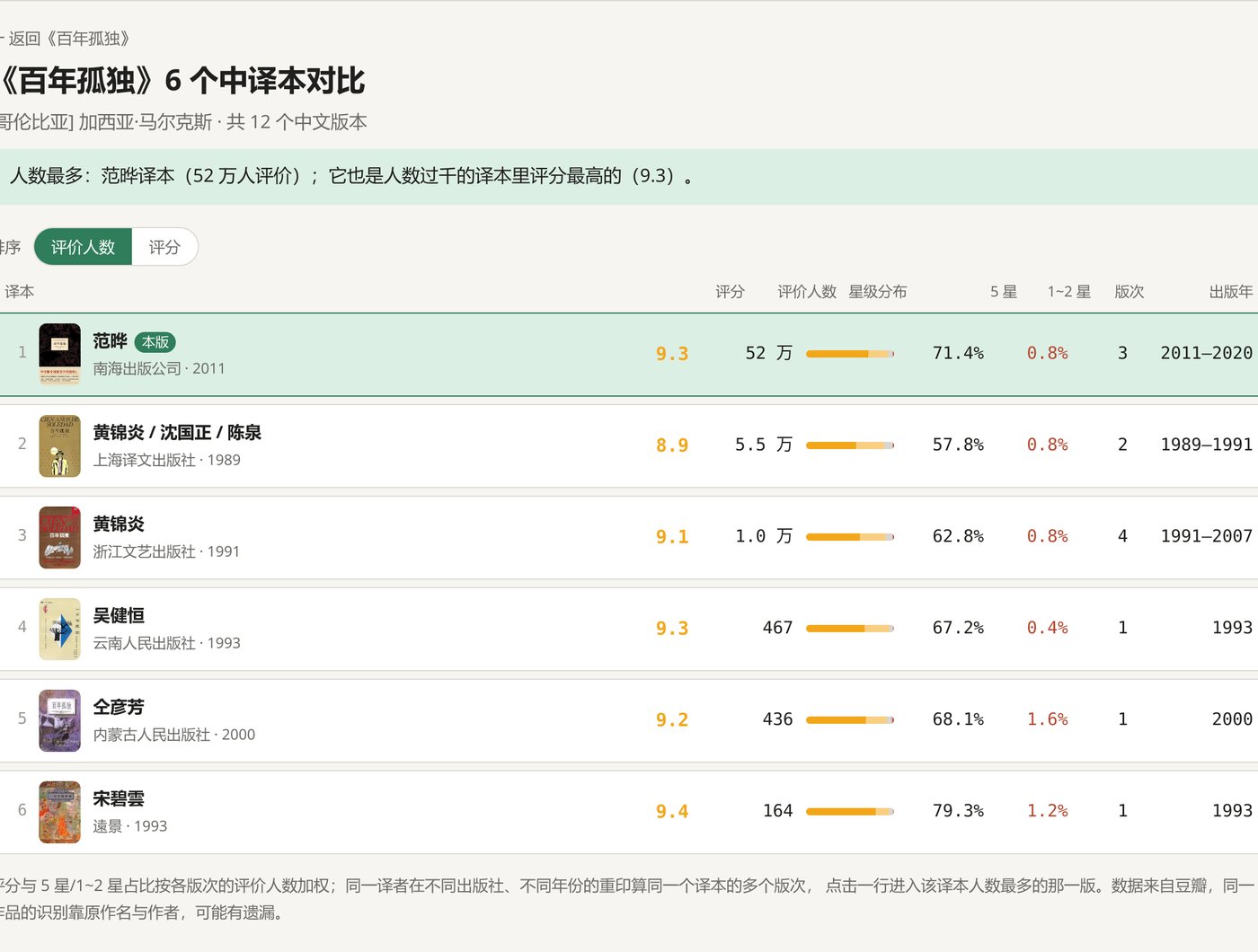Click 云南人民出版社 · 1993 publisher text
Image resolution: width=1258 pixels, height=952 pixels.
coord(166,643)
